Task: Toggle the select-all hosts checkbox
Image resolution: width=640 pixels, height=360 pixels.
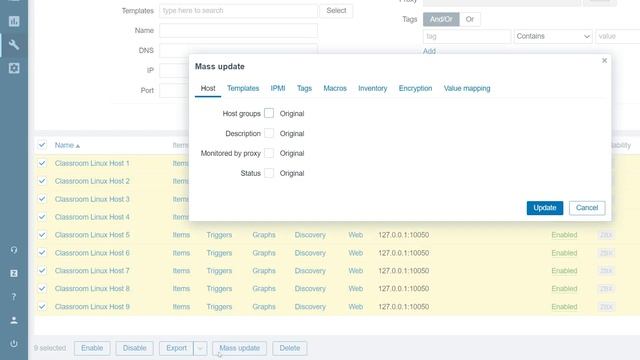Action: click(42, 145)
